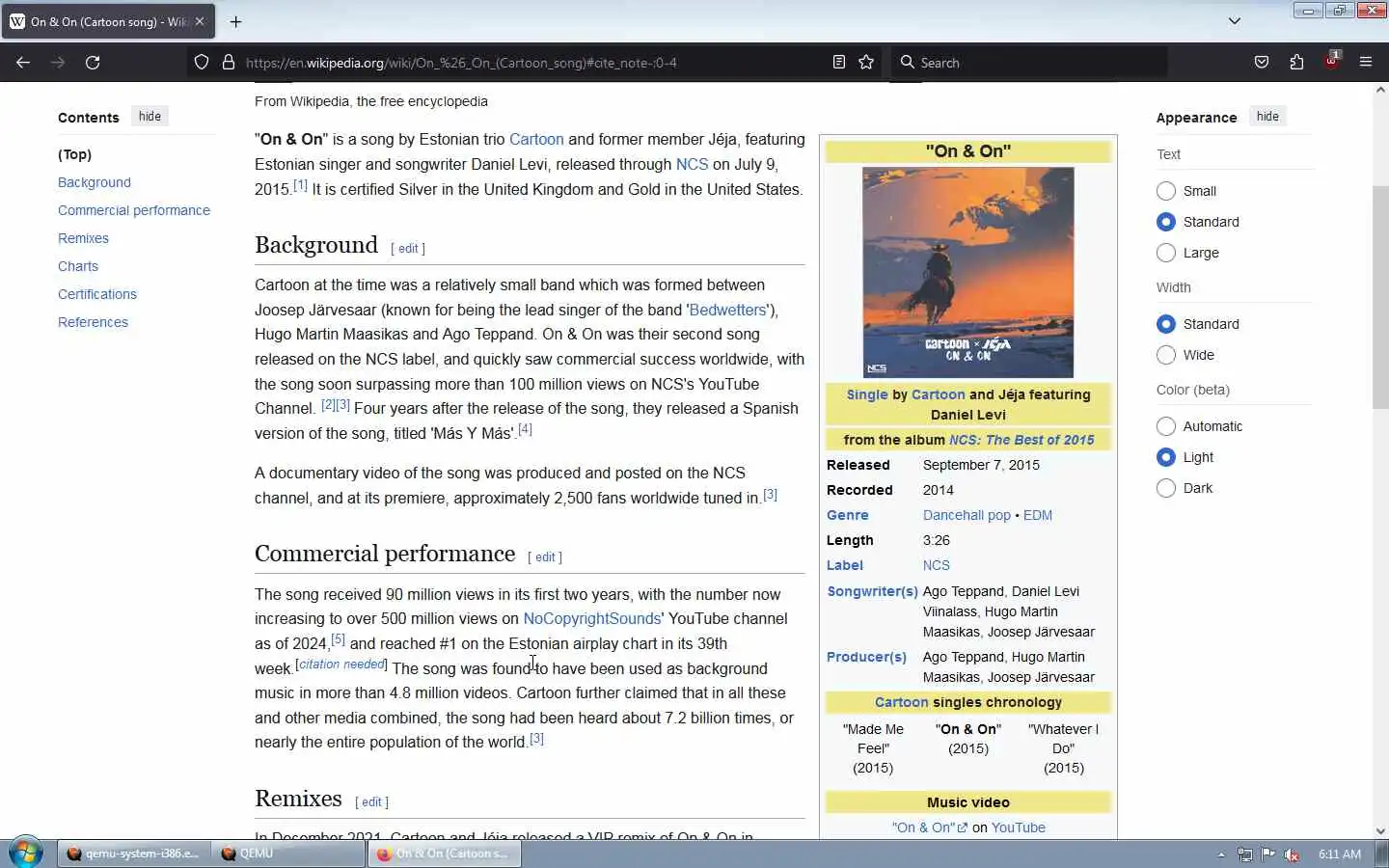The width and height of the screenshot is (1389, 868).
Task: Edit the Commercial performance section
Action: tap(545, 556)
